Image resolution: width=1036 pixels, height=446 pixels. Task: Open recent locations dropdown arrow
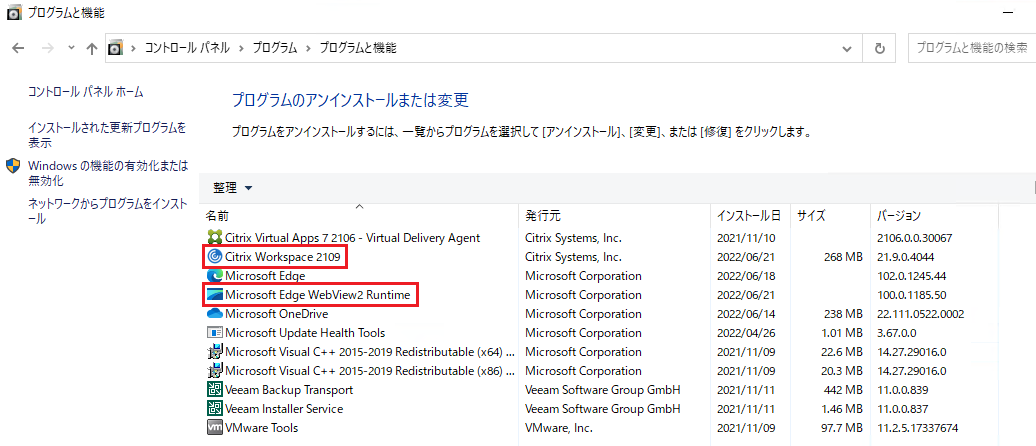[x=71, y=48]
